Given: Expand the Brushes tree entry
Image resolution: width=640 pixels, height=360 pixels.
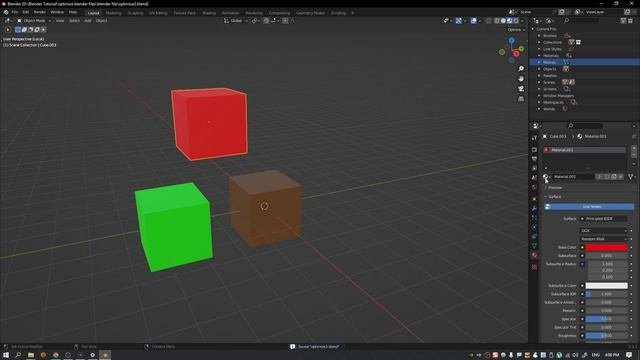Looking at the screenshot, I should coord(539,36).
